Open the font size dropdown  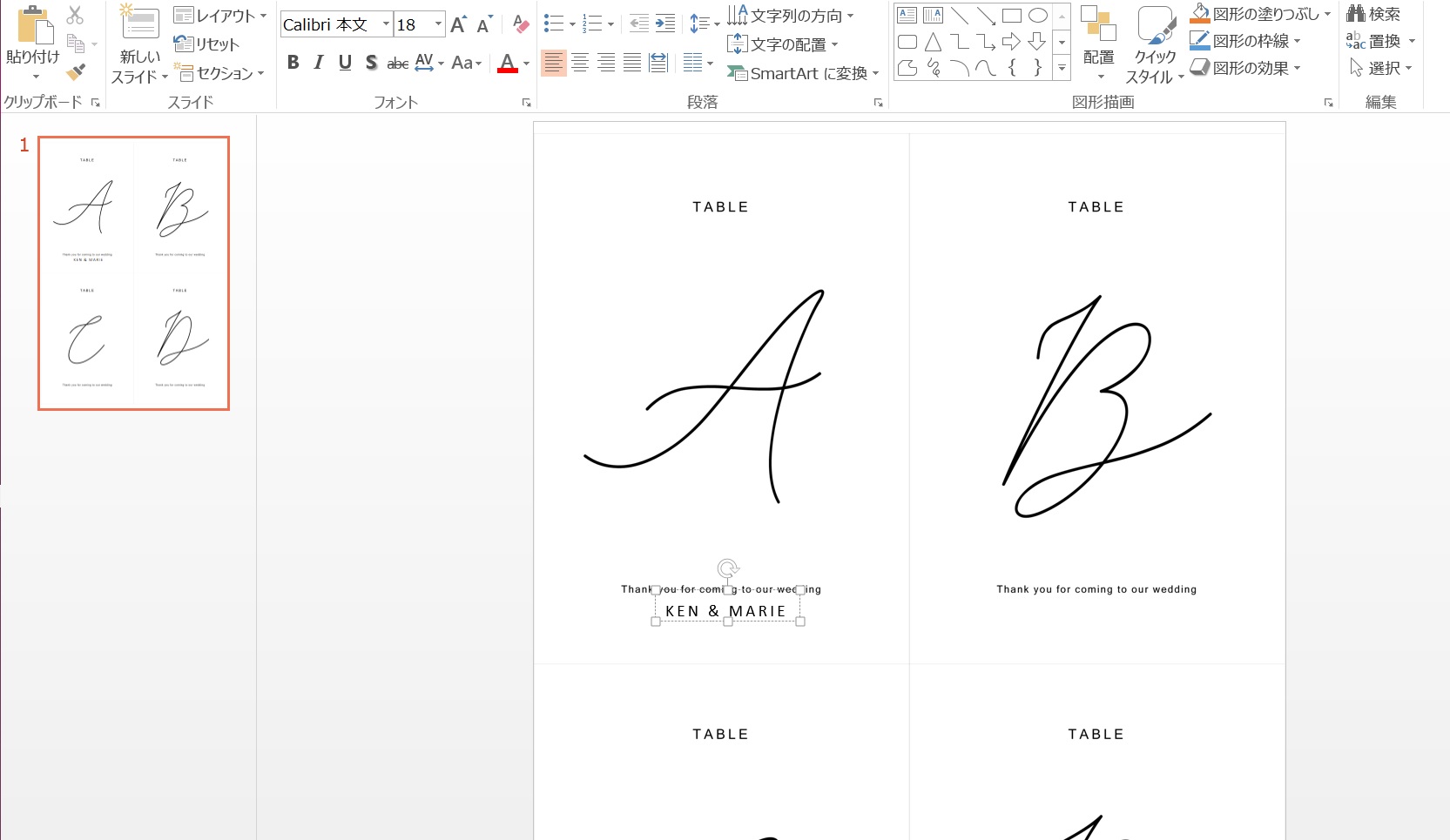(x=438, y=24)
